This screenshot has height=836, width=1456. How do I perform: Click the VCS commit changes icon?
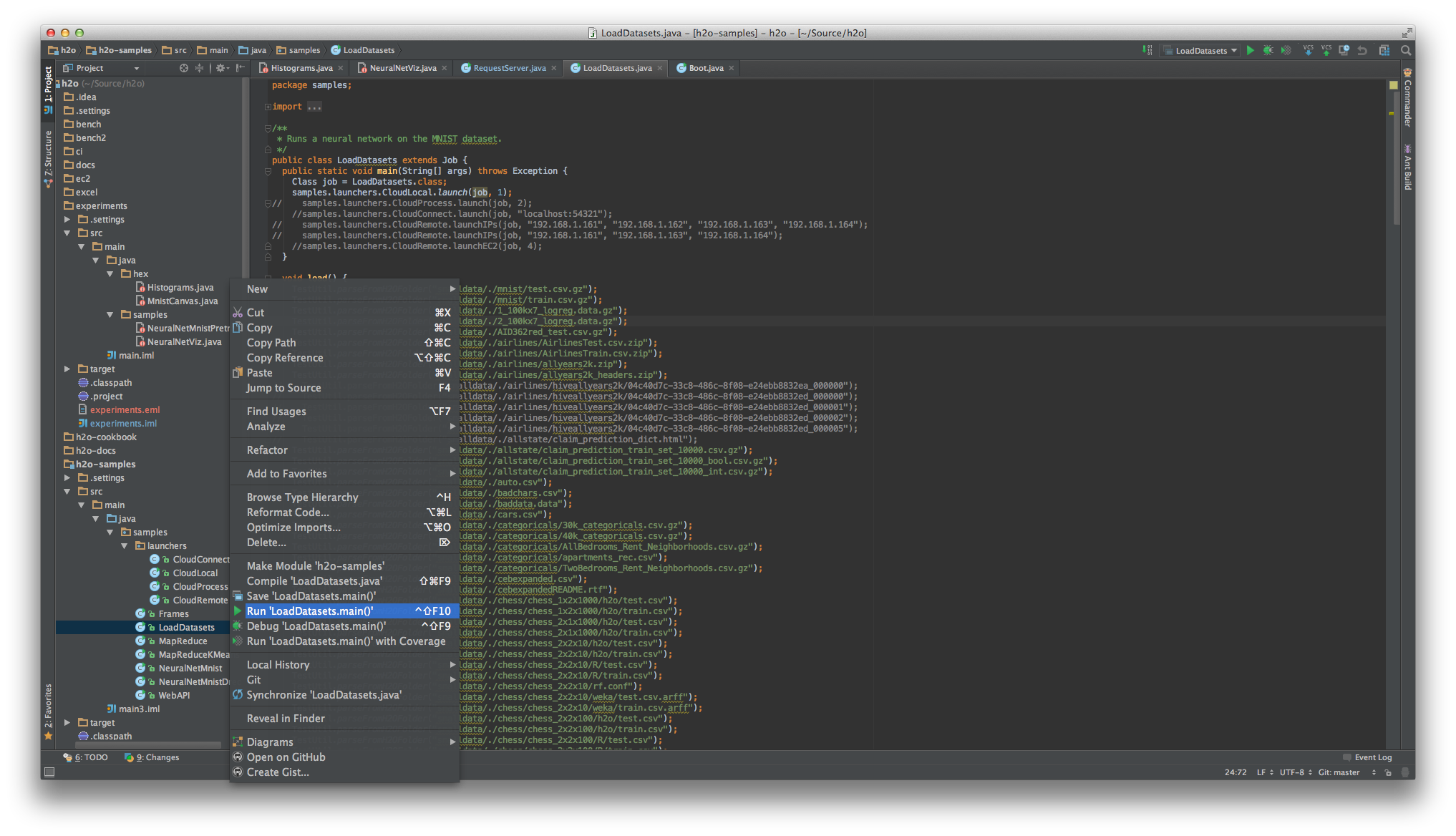pyautogui.click(x=1326, y=51)
